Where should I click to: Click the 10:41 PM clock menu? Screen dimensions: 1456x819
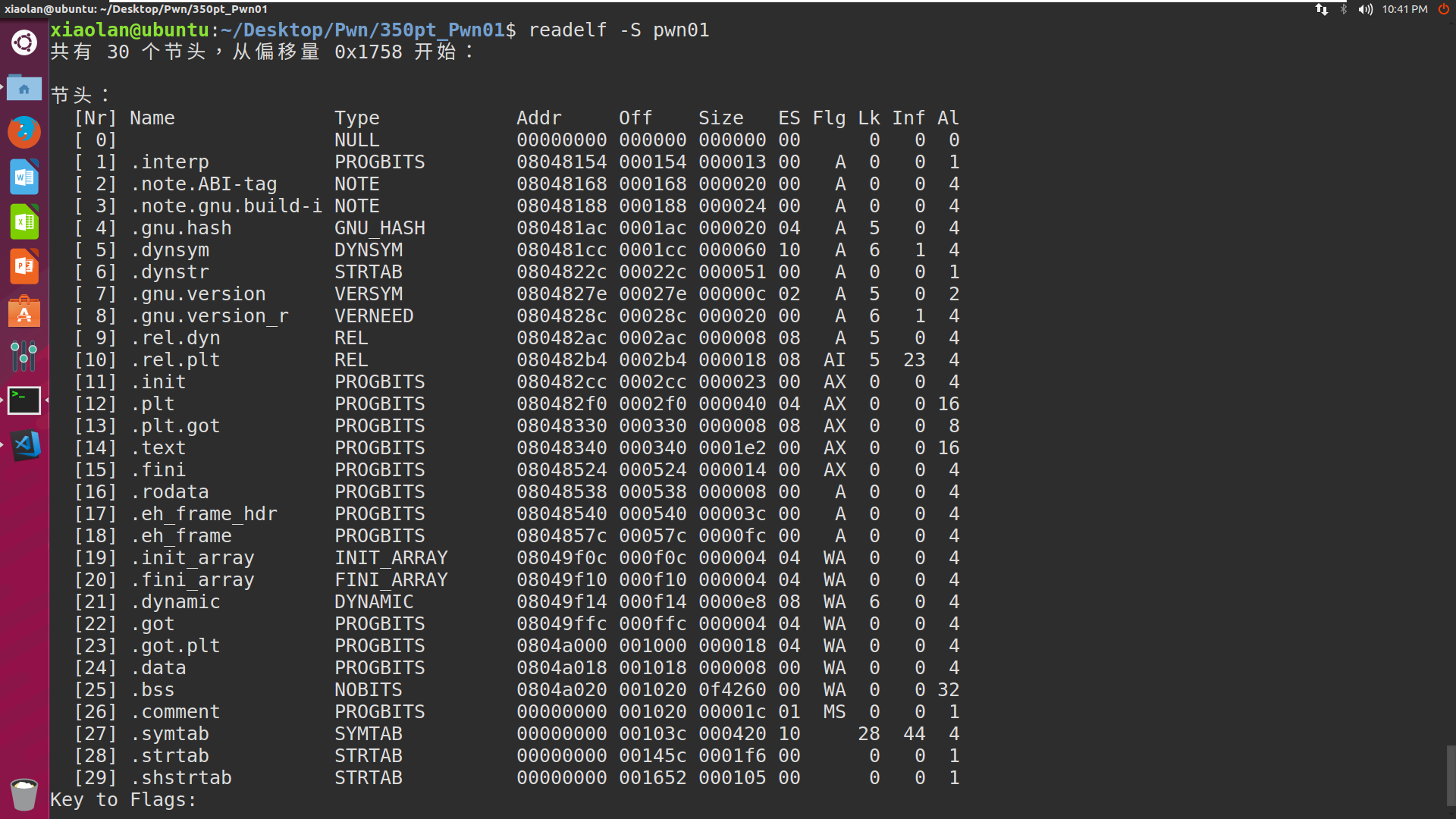(x=1404, y=9)
